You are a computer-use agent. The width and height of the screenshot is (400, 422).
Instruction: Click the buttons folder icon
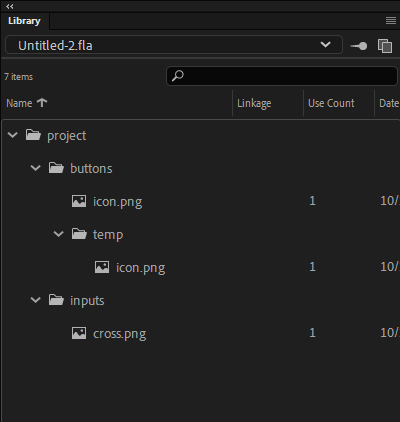tap(56, 168)
